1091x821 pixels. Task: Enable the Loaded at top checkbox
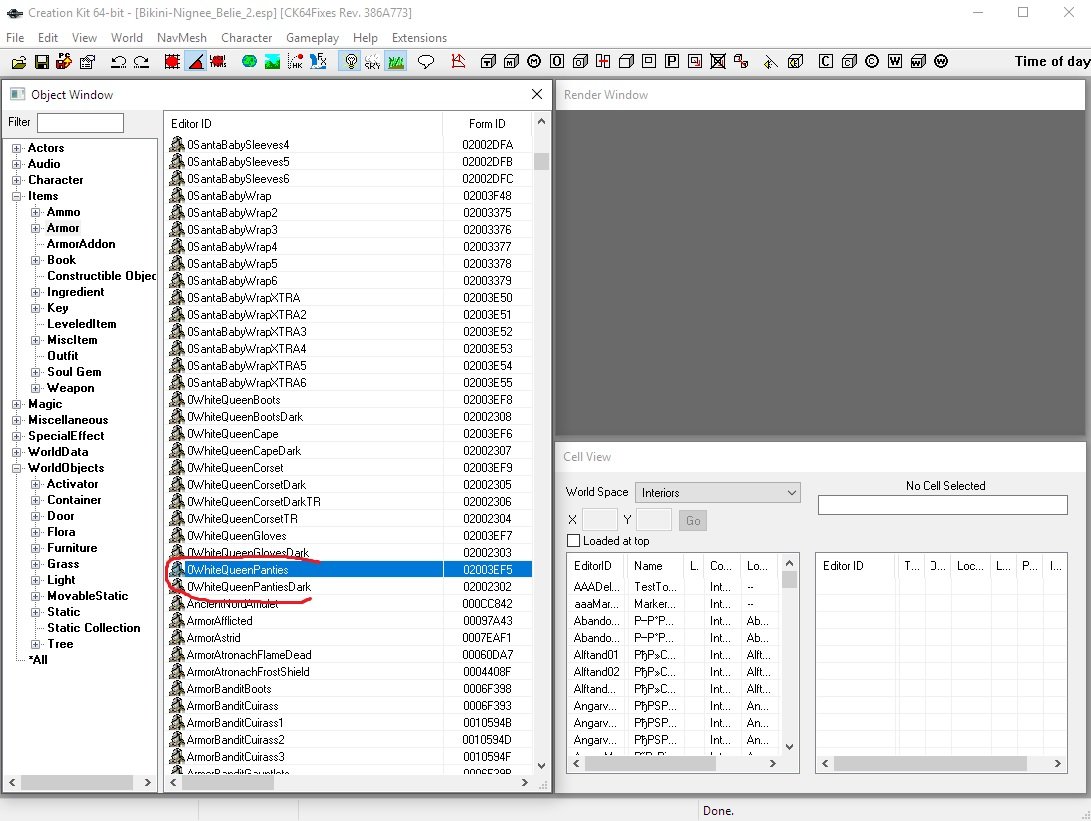click(x=574, y=541)
